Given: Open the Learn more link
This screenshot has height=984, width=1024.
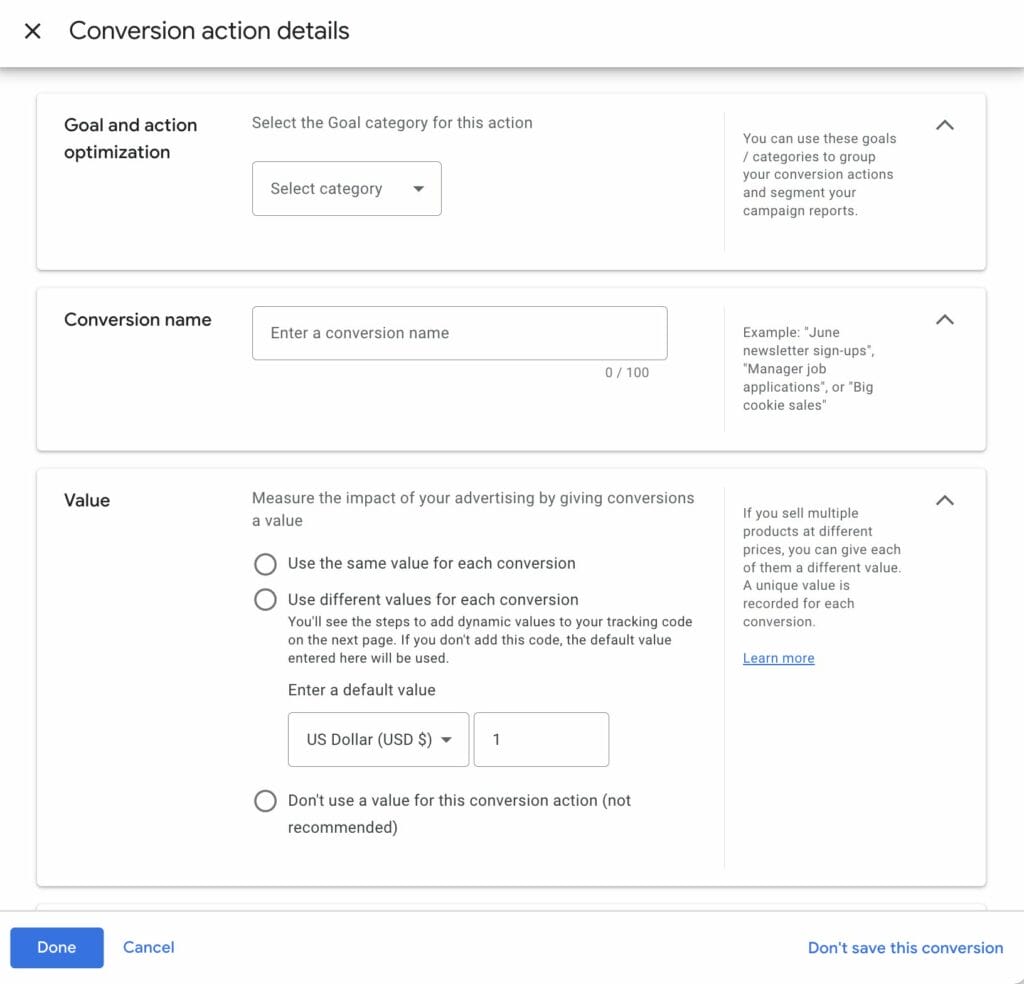Looking at the screenshot, I should 778,658.
